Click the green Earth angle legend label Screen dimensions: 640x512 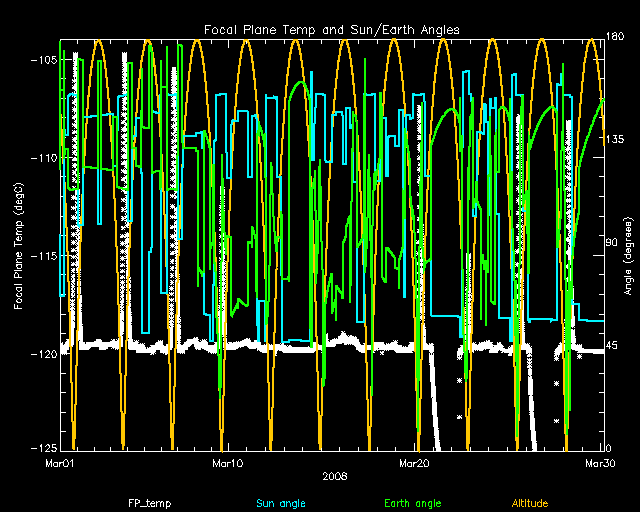click(412, 504)
